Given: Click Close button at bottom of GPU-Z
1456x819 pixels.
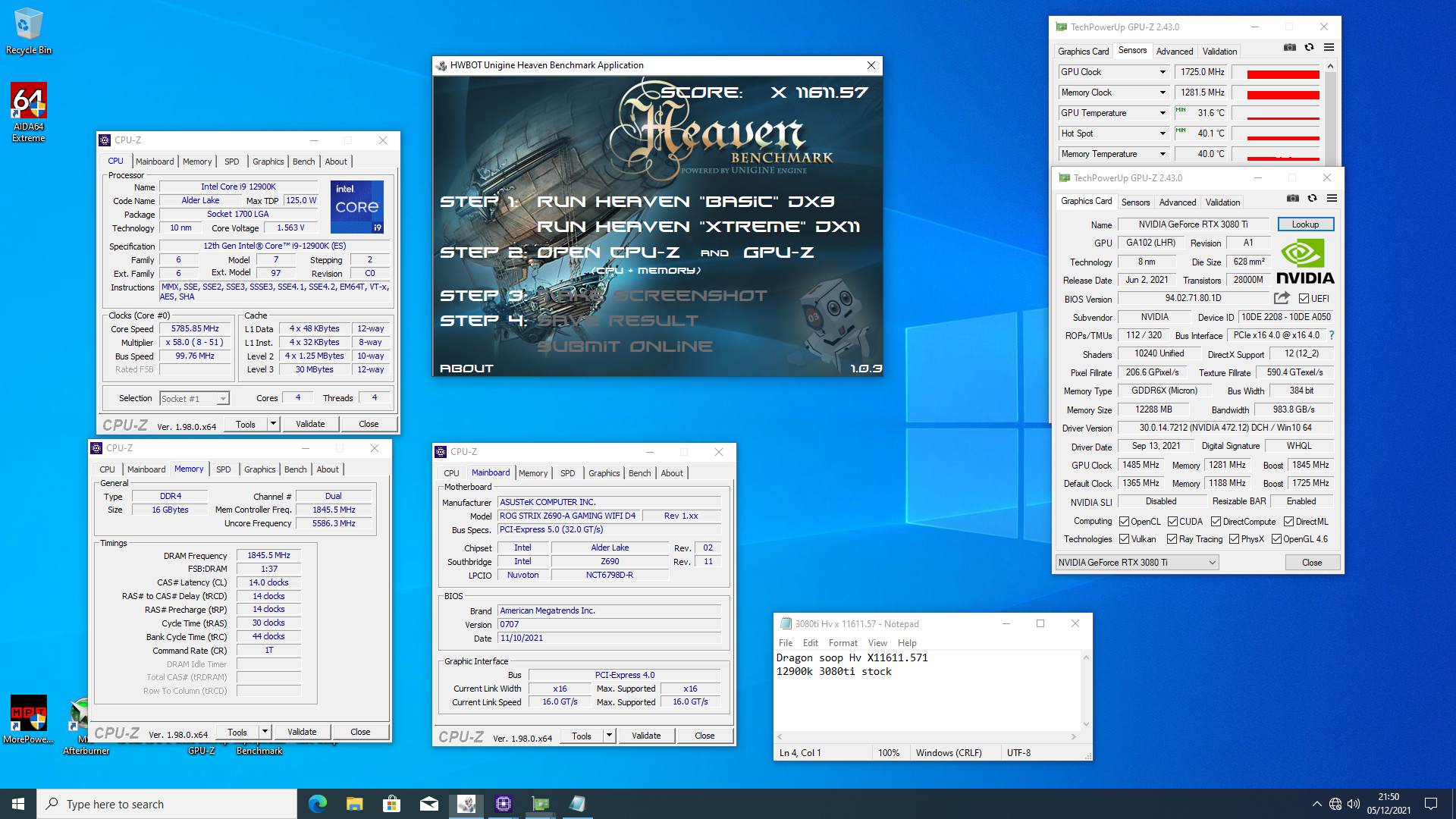Looking at the screenshot, I should [x=1312, y=562].
